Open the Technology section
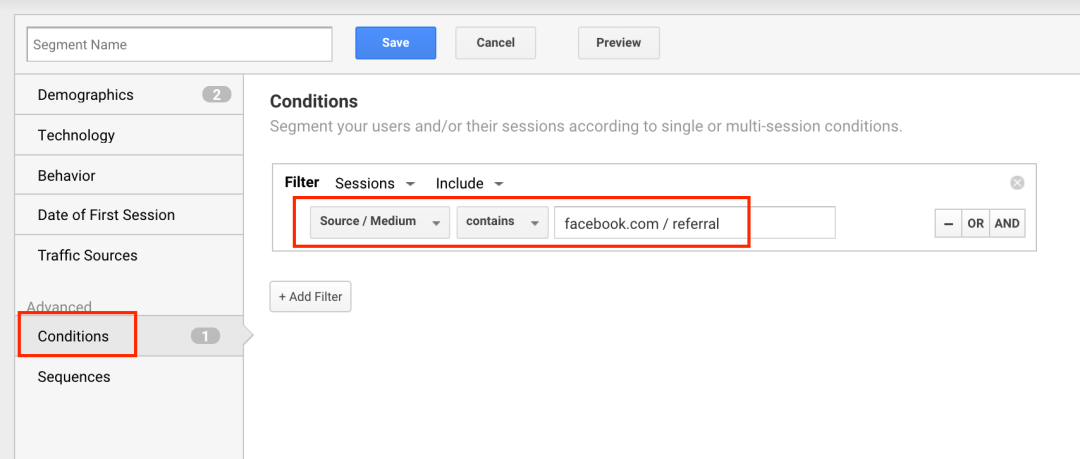1080x459 pixels. [129, 135]
